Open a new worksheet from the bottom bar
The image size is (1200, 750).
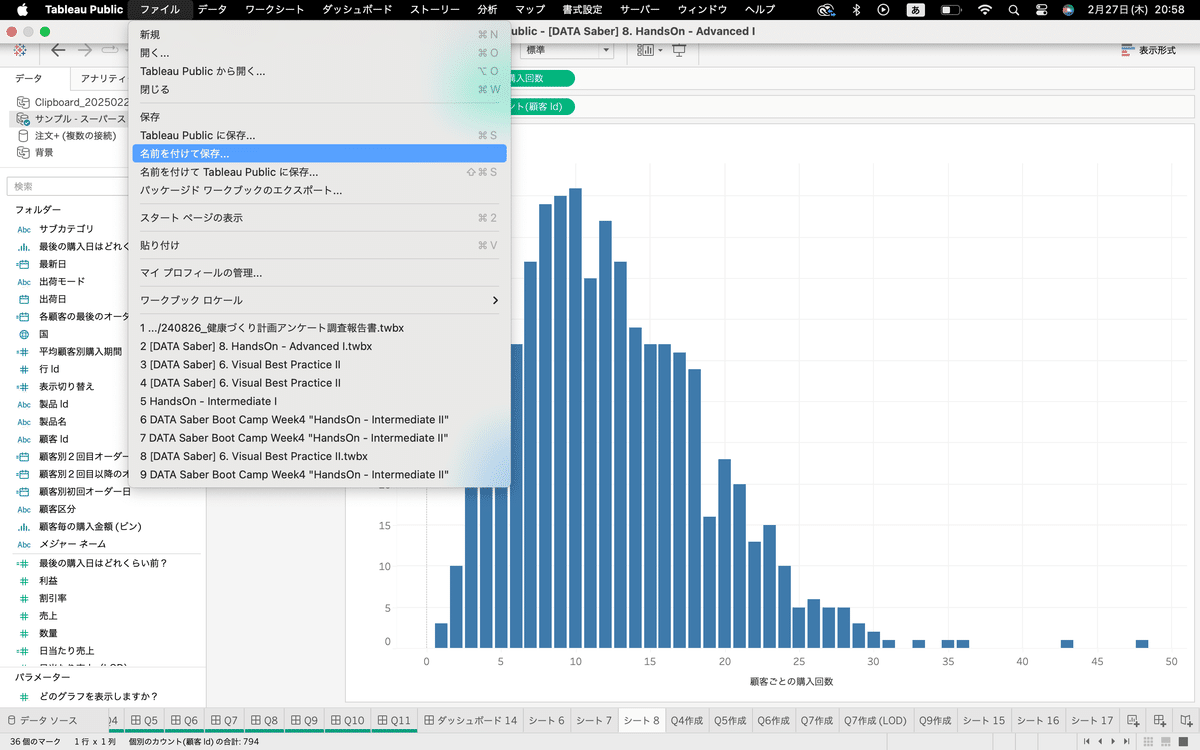(1133, 720)
